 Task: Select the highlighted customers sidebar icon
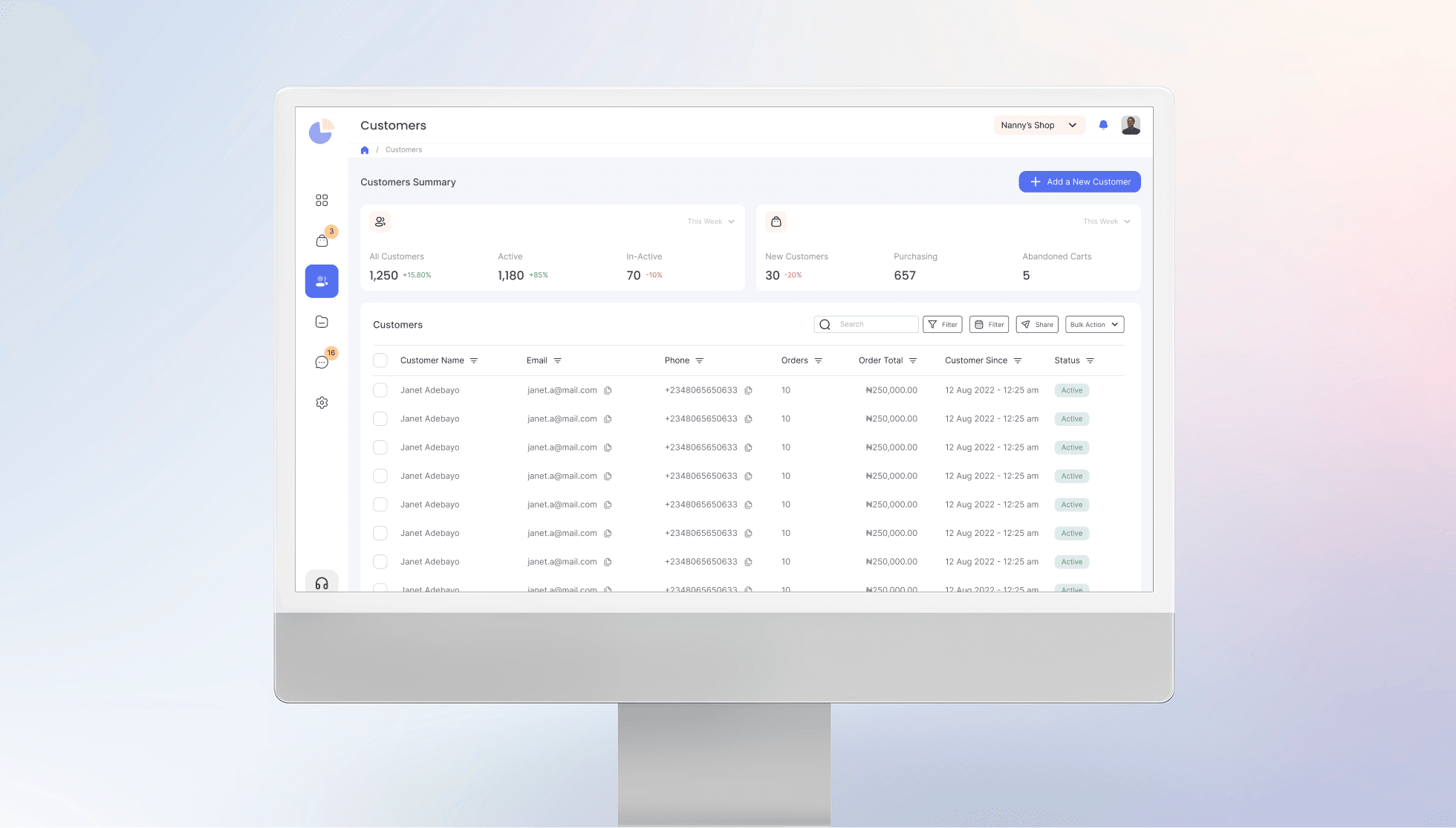[x=322, y=281]
